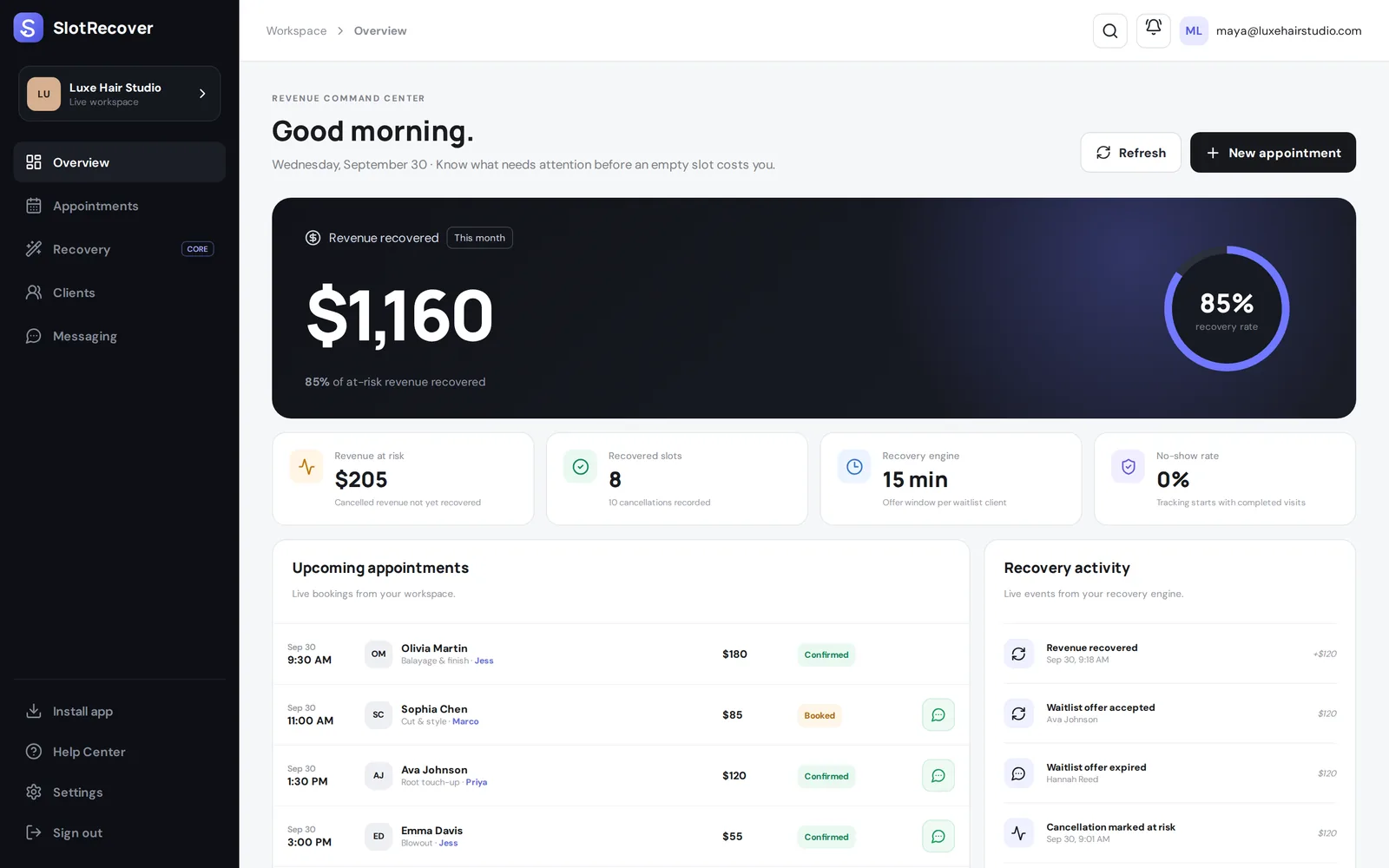Message Ava Johnson via chat icon

tap(938, 776)
